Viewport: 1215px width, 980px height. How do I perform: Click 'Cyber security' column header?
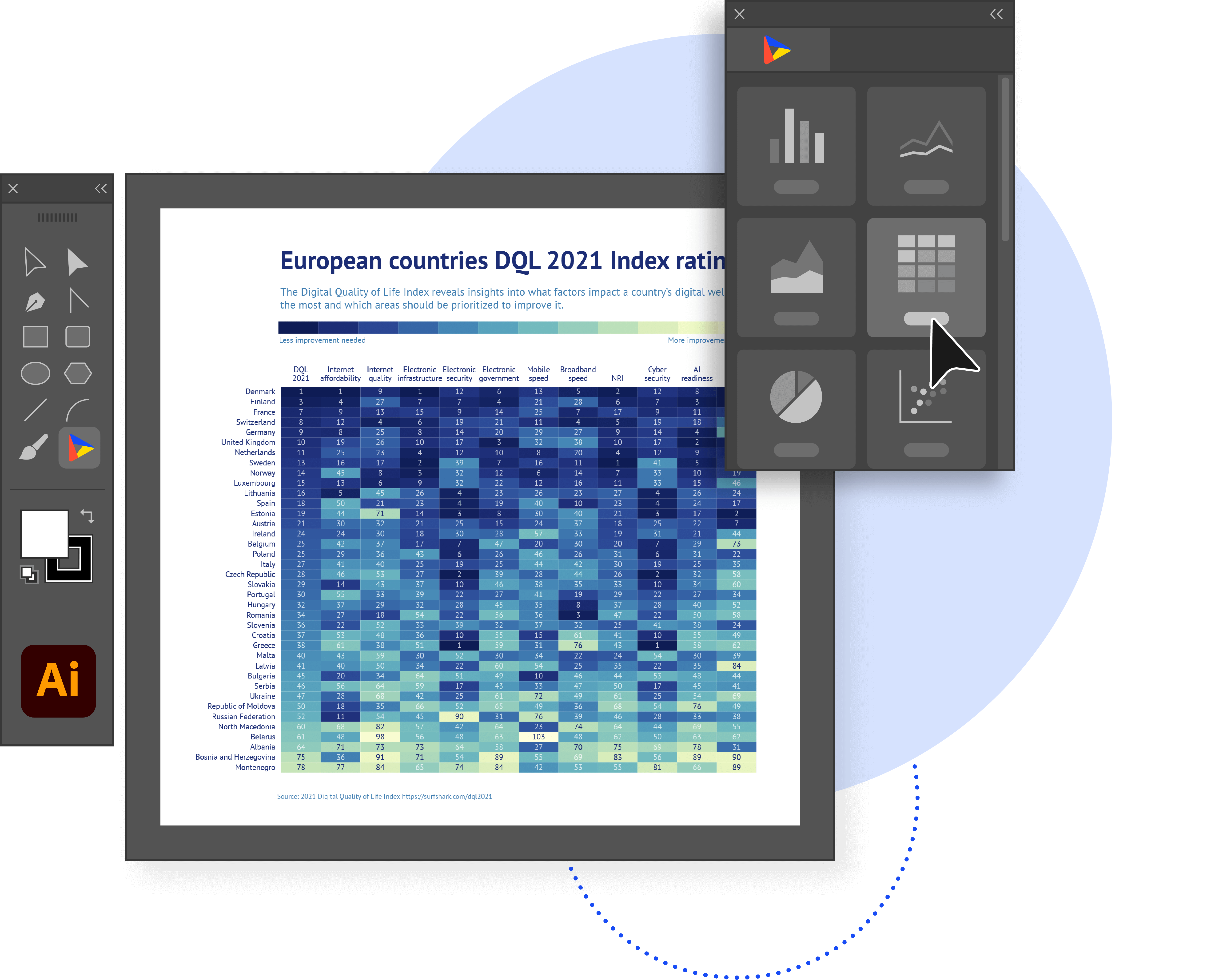tap(657, 374)
